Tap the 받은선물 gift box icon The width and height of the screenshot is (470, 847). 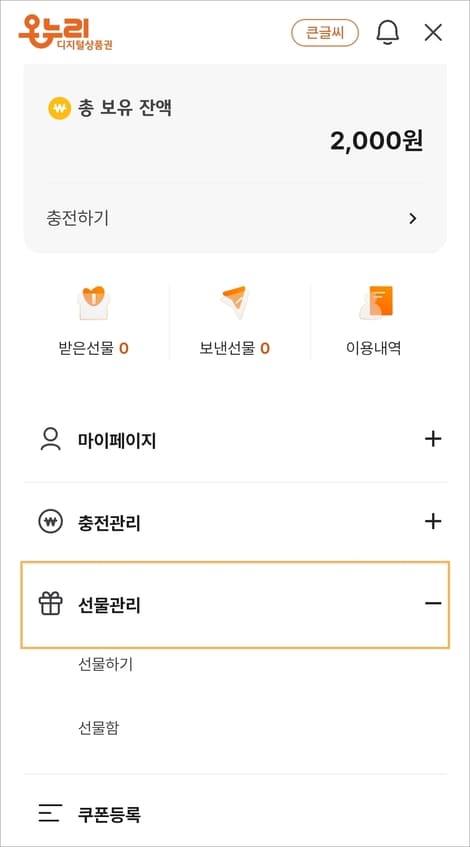point(94,302)
